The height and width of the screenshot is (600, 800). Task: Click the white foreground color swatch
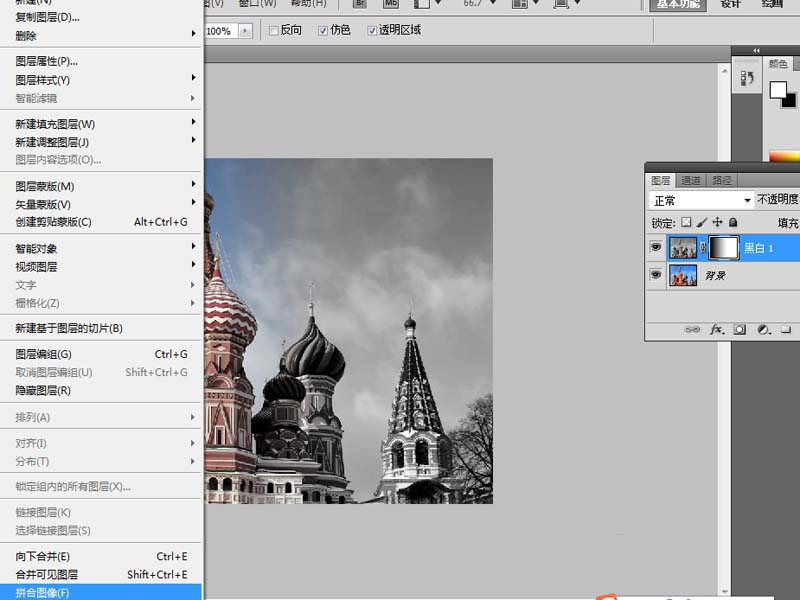tap(778, 90)
